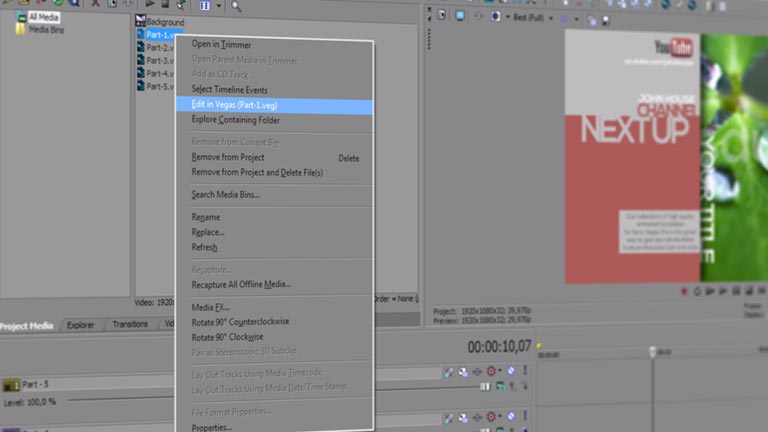
Task: Open the Best (Full) preview quality dropdown
Action: click(533, 18)
